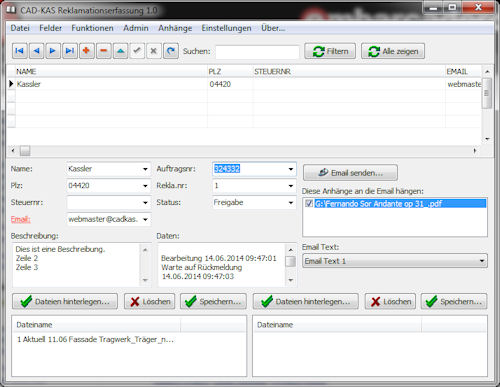Click the Suchen search input field
This screenshot has height=387, width=500.
257,52
